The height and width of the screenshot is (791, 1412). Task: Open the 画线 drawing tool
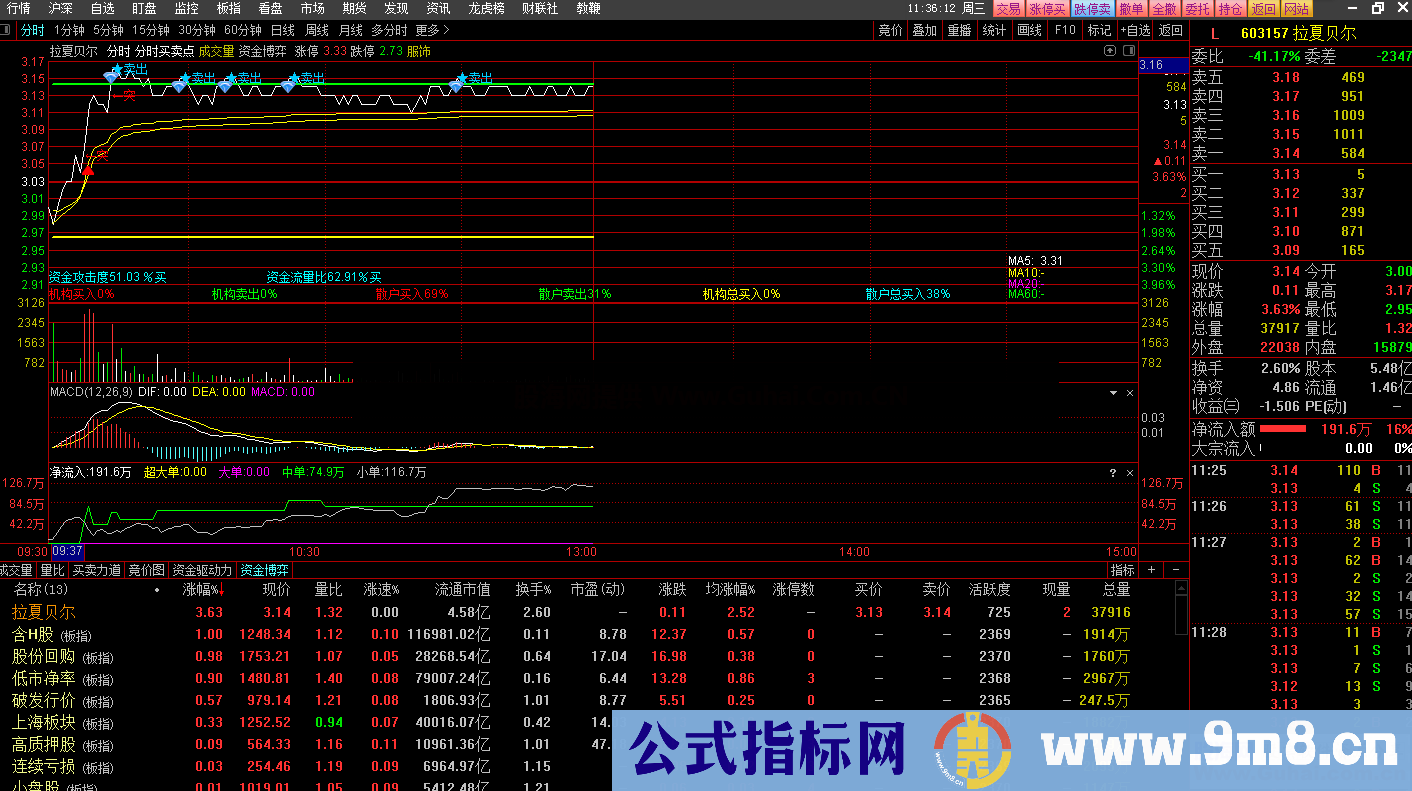[x=1029, y=29]
